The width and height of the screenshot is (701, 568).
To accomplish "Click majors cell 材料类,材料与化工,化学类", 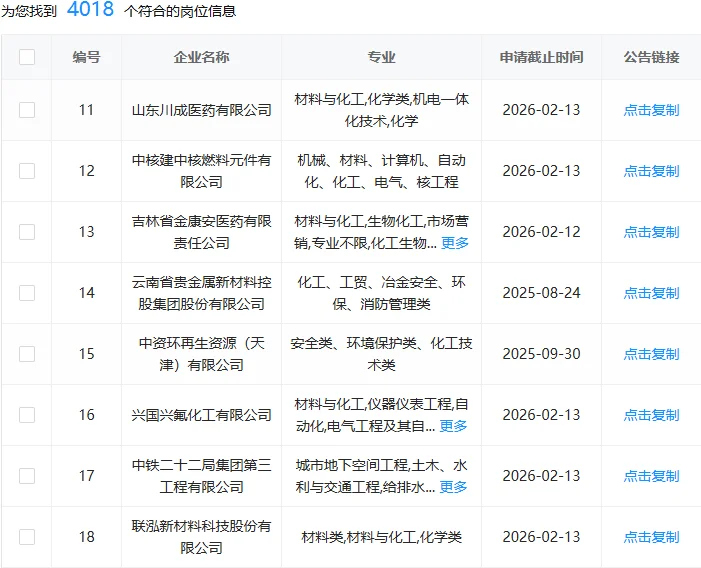I will tap(381, 537).
